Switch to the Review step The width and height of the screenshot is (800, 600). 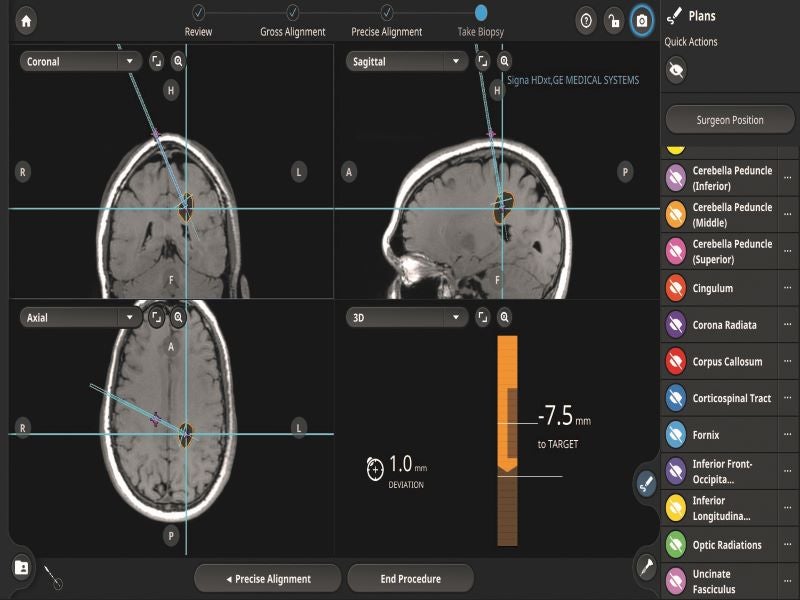(198, 13)
